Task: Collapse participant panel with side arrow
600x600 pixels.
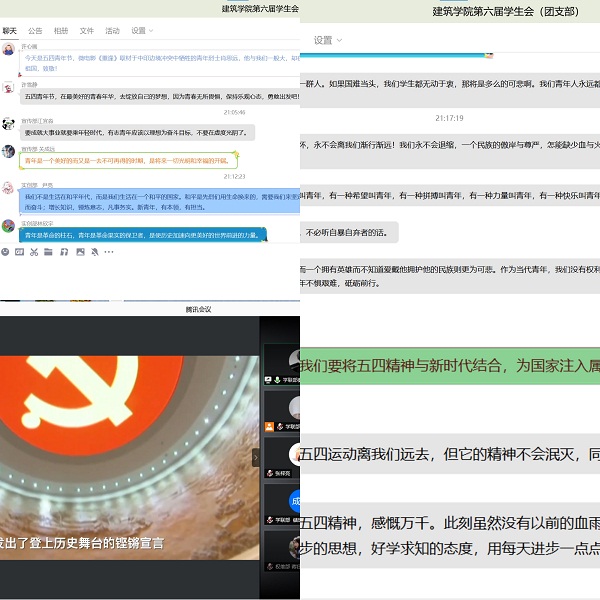Action: coord(255,457)
